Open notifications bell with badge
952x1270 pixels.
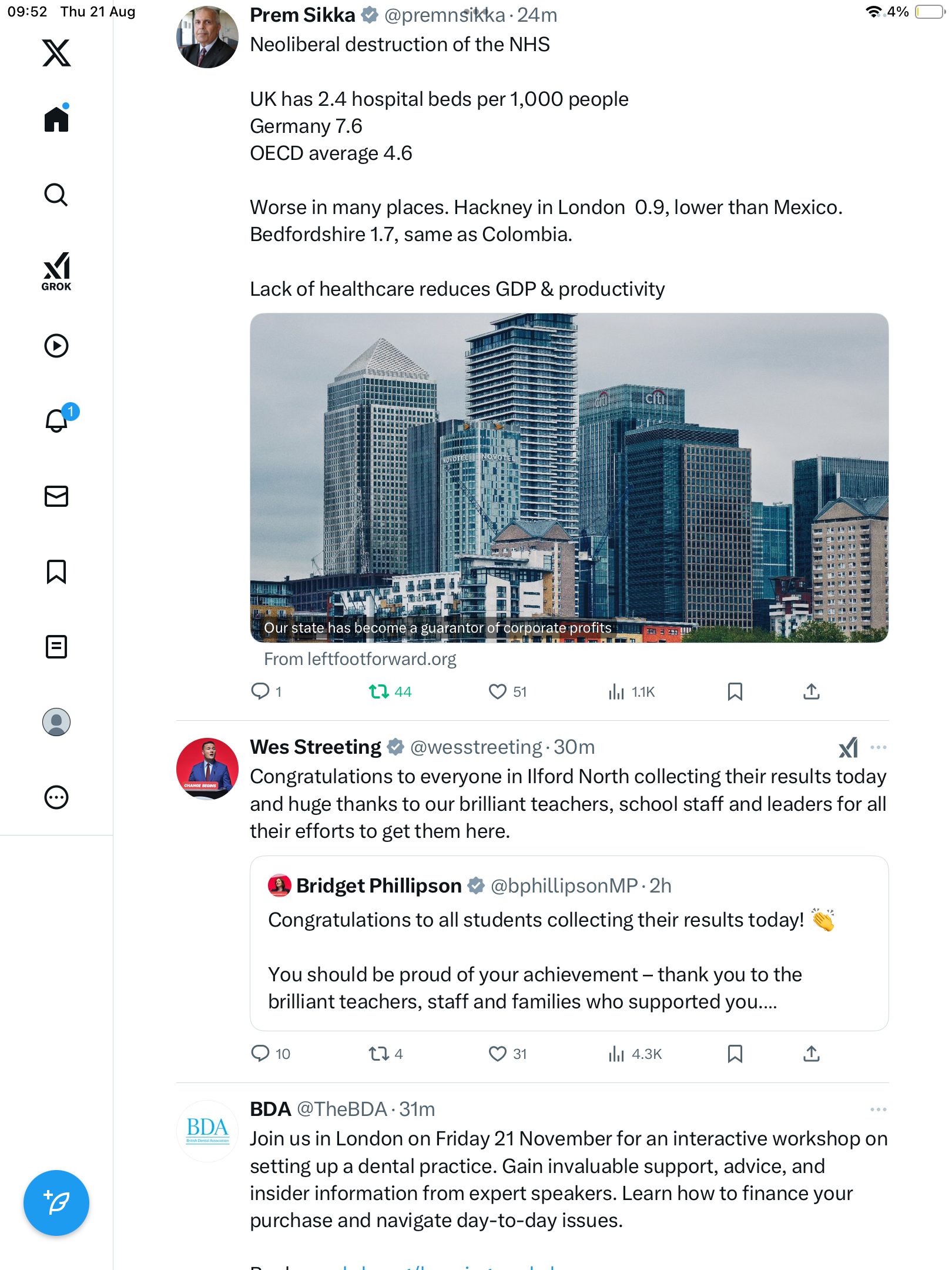click(x=58, y=420)
